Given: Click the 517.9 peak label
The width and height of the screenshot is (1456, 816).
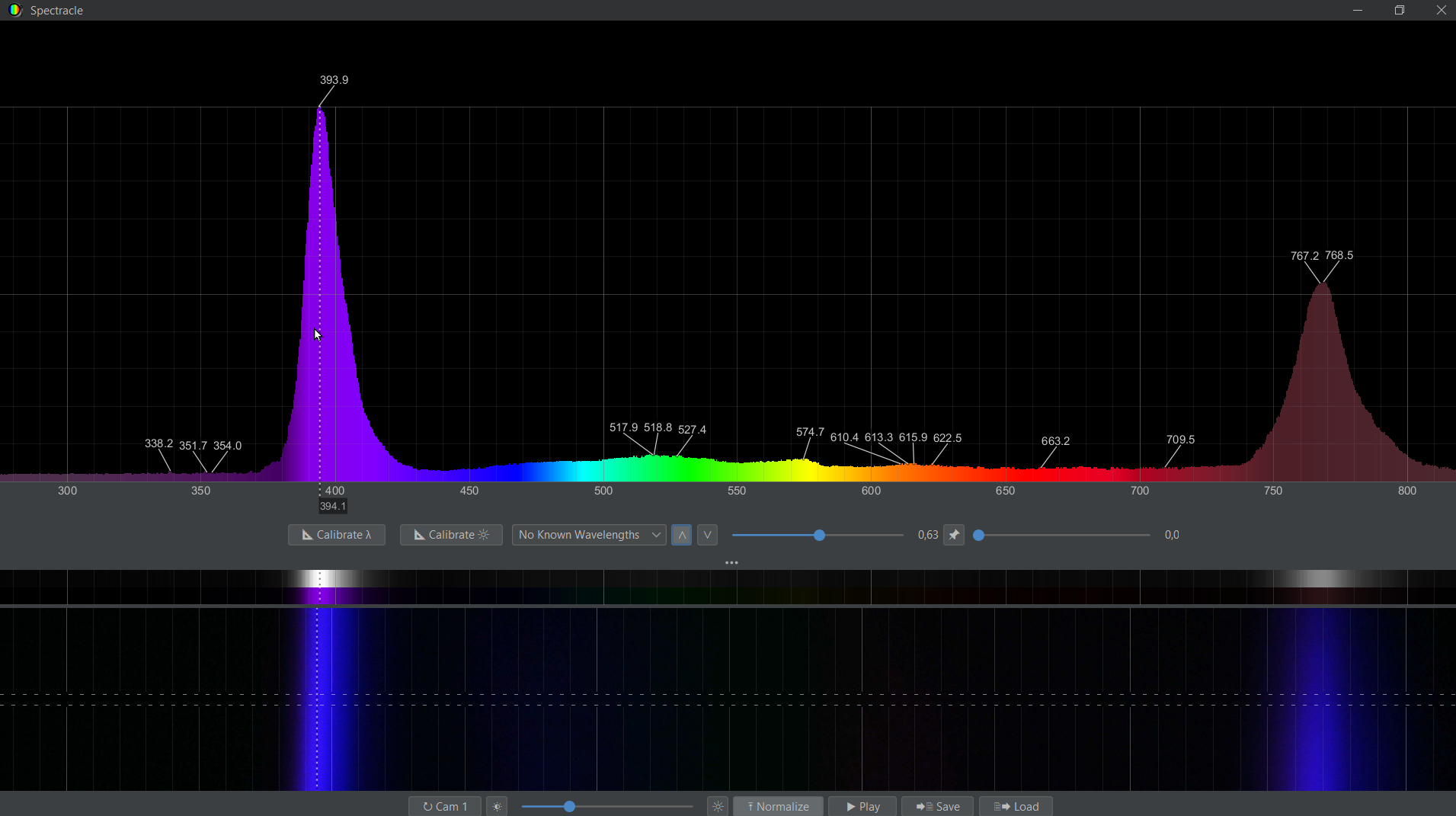Looking at the screenshot, I should point(623,427).
